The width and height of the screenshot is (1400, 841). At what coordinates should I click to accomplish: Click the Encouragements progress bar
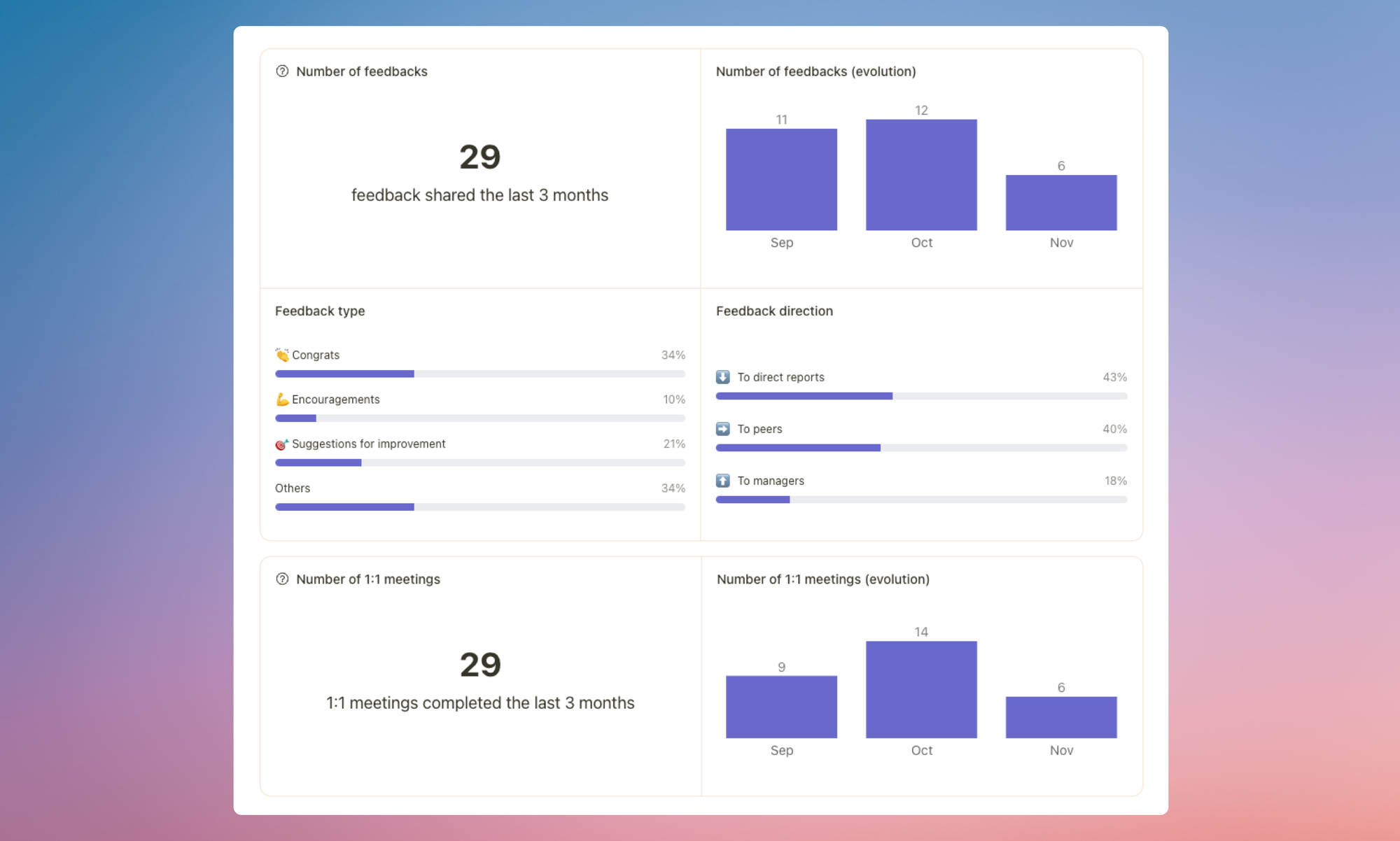pos(480,418)
